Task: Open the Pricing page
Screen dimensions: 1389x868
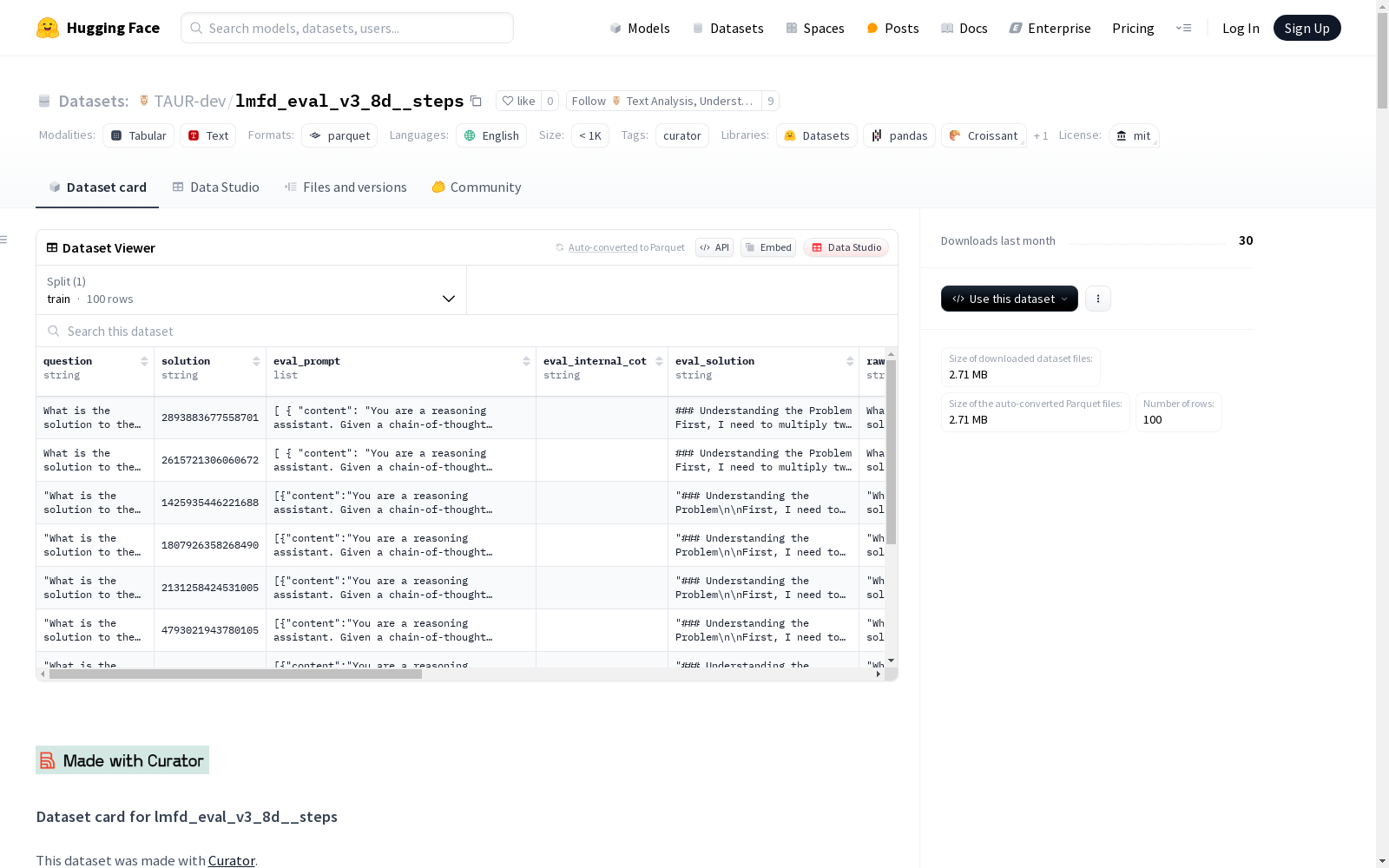Action: [x=1133, y=28]
